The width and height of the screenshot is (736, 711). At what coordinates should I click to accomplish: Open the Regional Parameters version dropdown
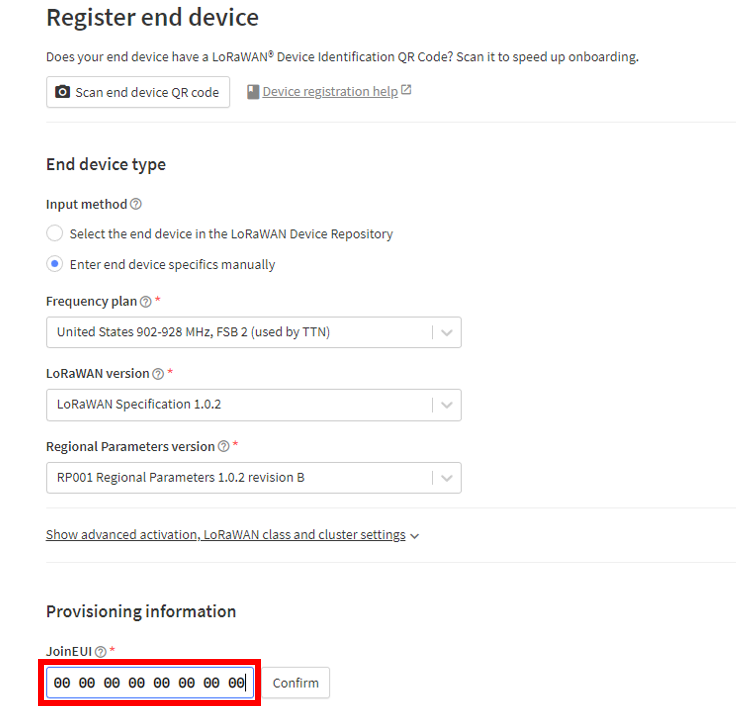(253, 478)
